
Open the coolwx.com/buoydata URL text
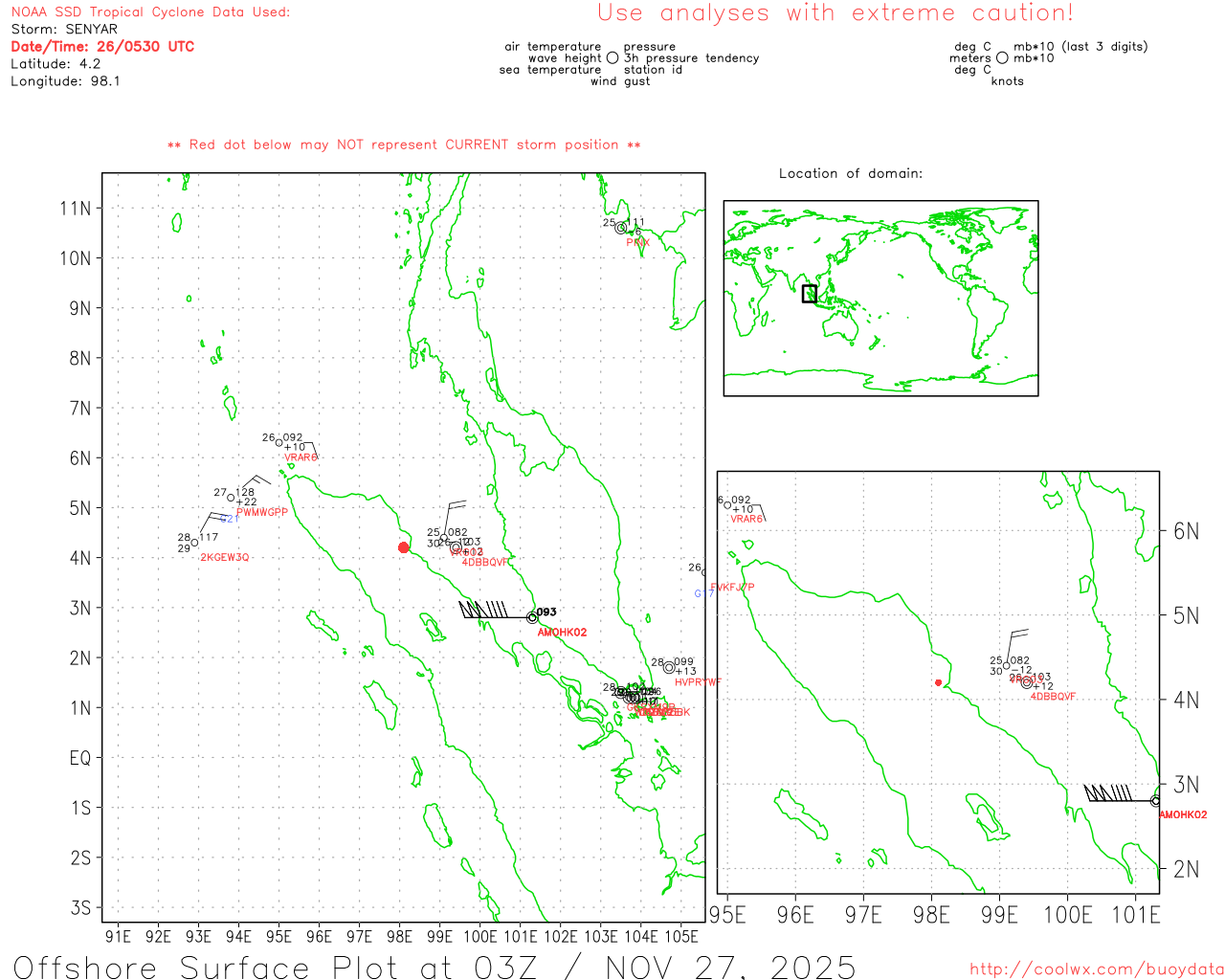click(x=1097, y=969)
